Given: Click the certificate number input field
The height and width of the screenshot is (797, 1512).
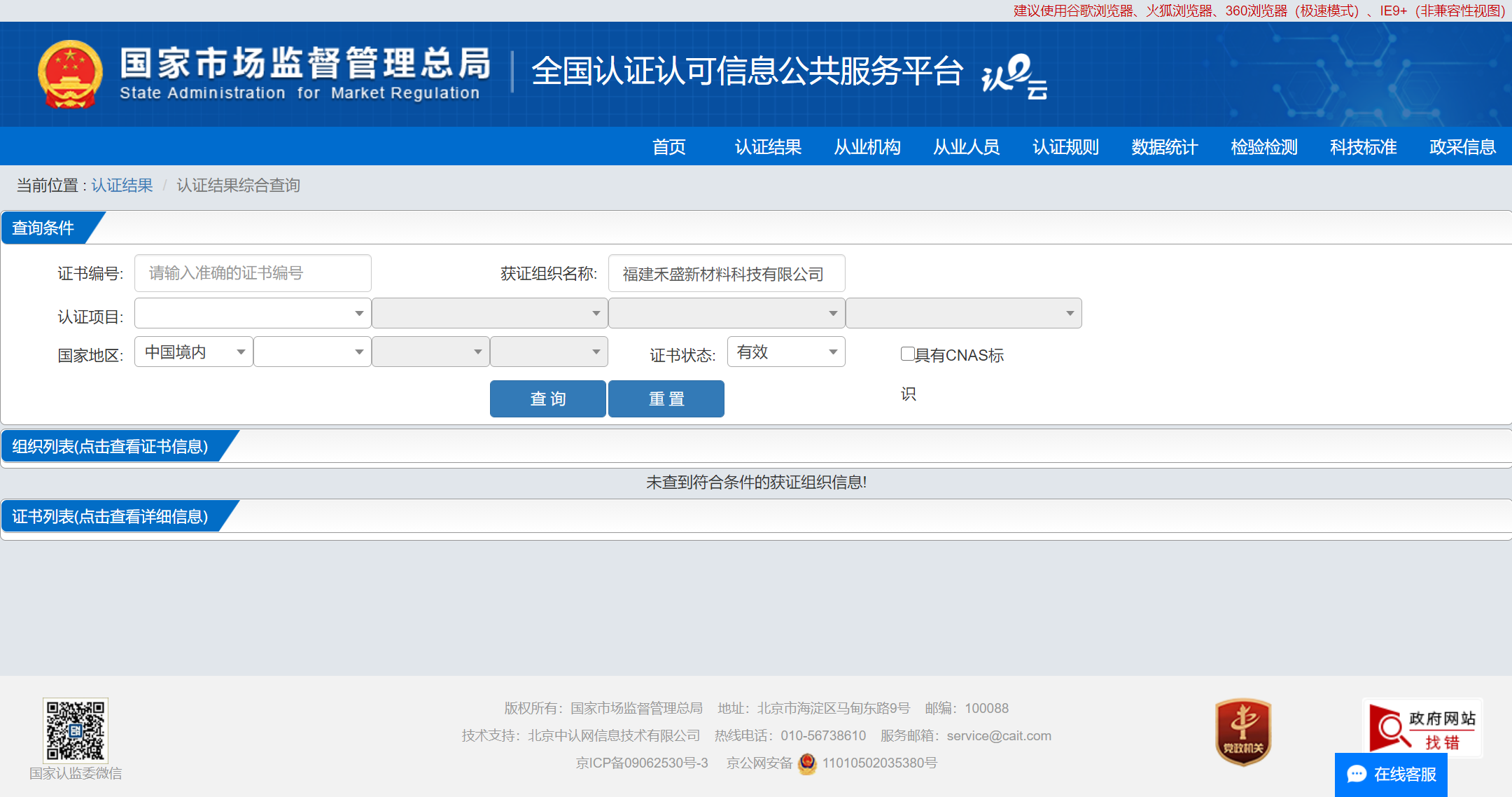Looking at the screenshot, I should click(253, 273).
